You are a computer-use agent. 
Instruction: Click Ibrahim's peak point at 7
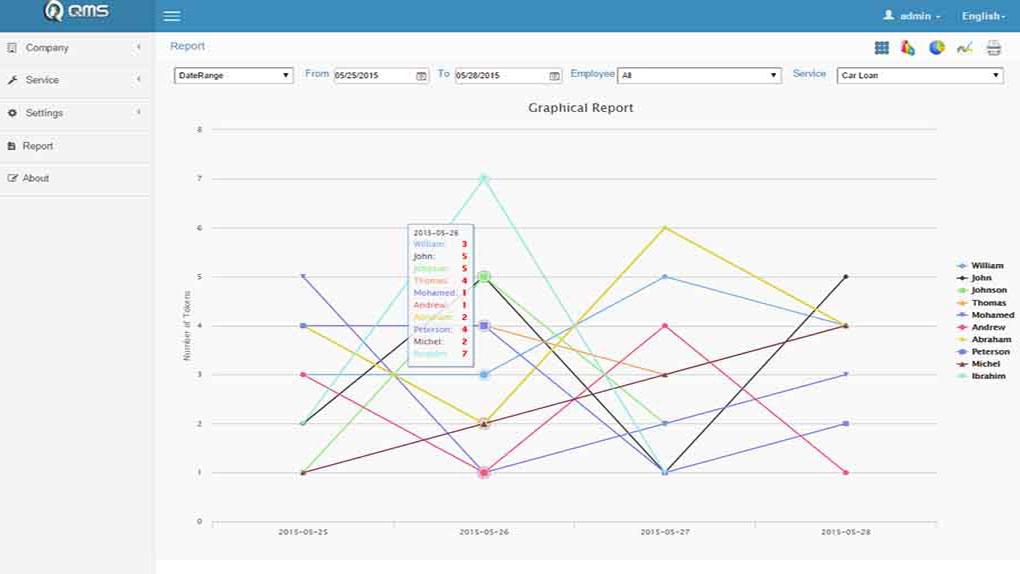[x=484, y=178]
